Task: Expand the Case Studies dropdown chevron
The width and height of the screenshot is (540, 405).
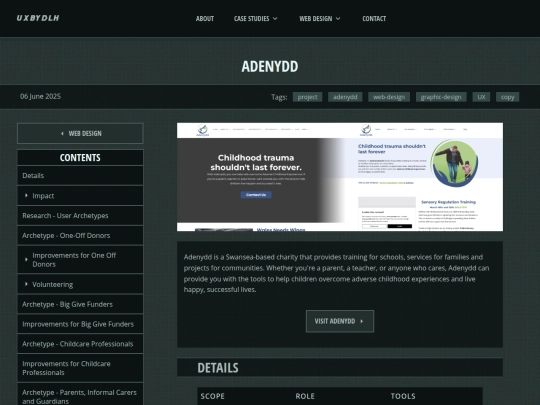Action: [x=275, y=19]
